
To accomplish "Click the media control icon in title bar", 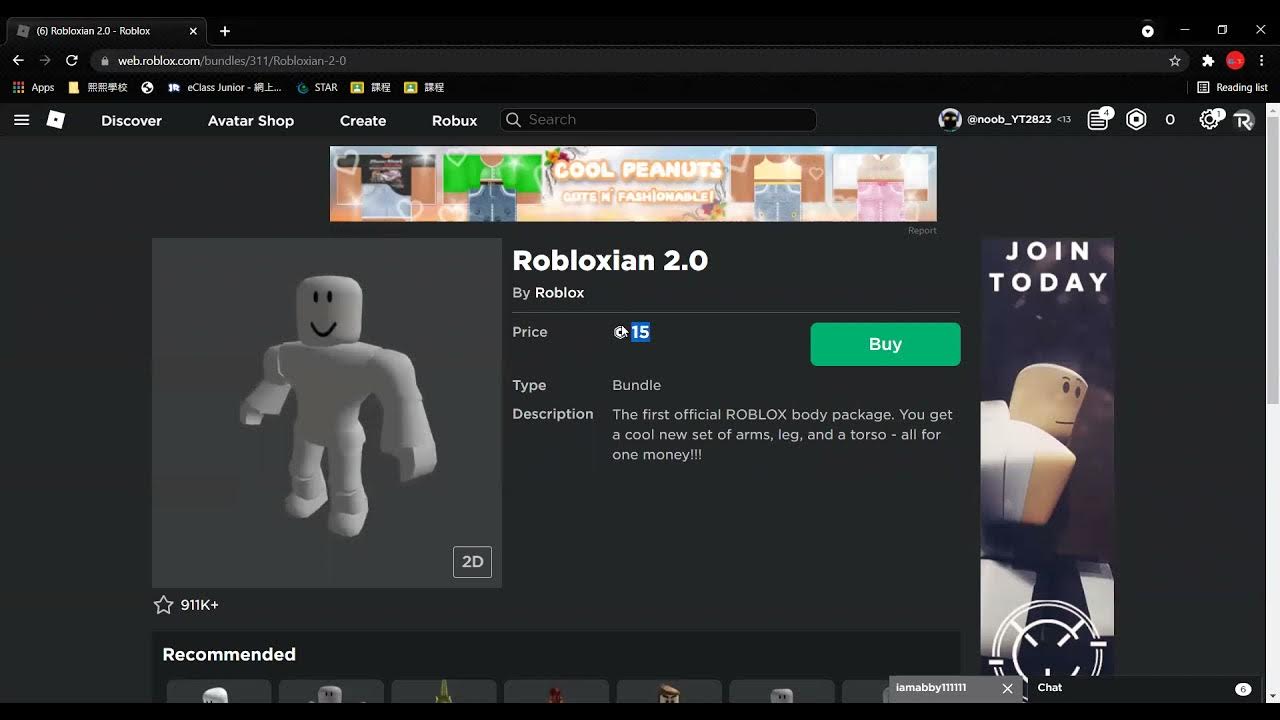I will [1148, 31].
